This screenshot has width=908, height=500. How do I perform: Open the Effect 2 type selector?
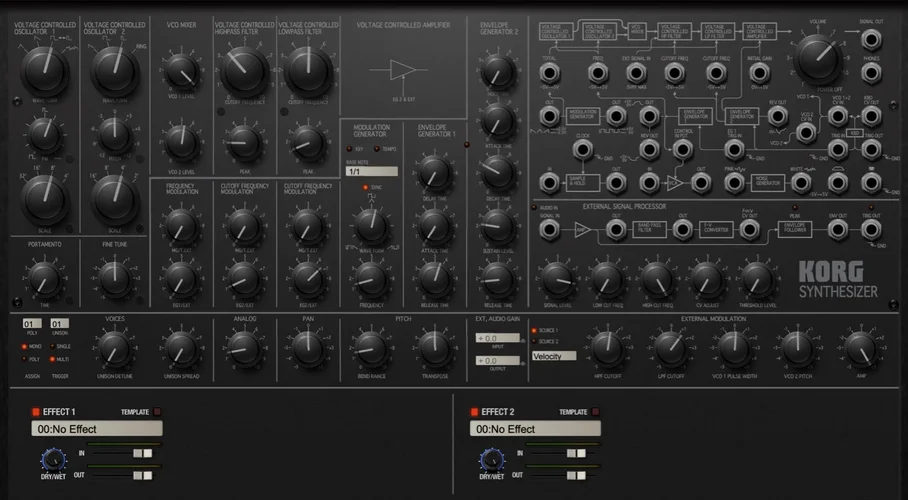pyautogui.click(x=534, y=429)
